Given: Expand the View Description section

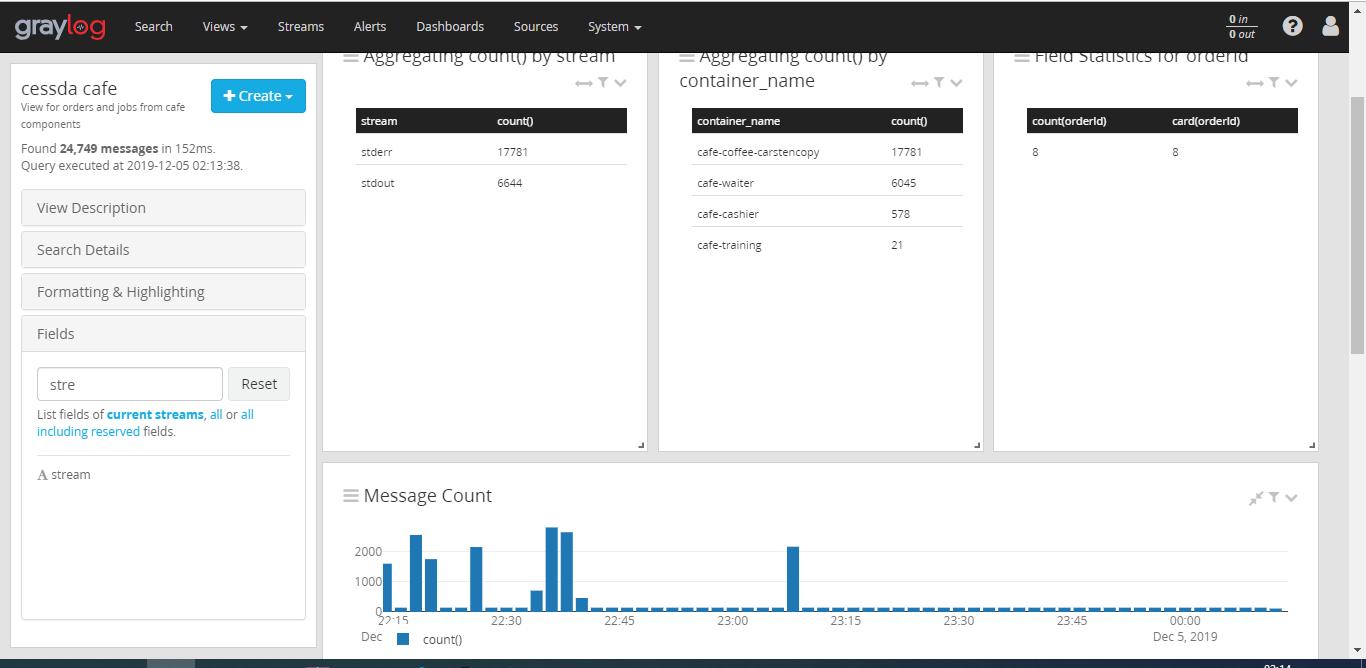Looking at the screenshot, I should 163,208.
